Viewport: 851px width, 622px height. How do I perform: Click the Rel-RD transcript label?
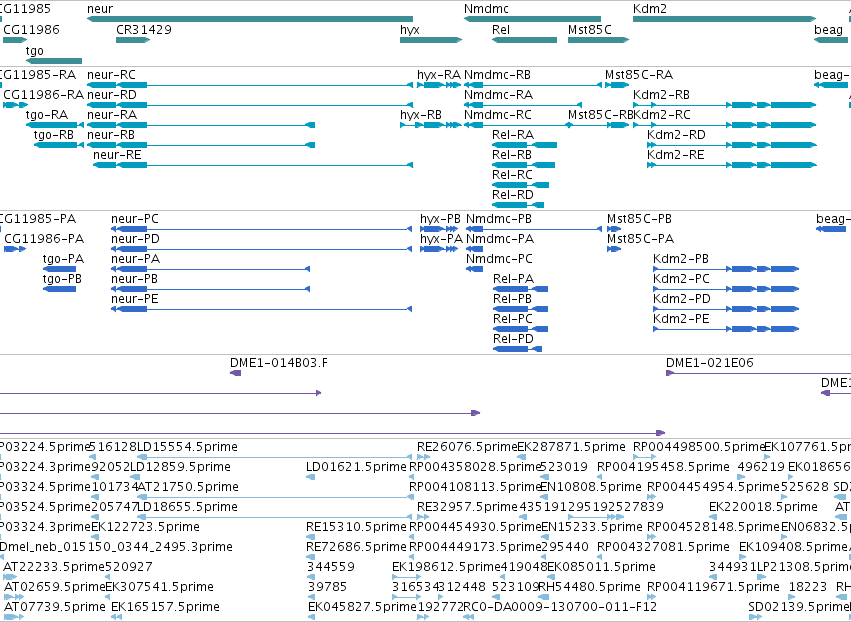tap(513, 195)
